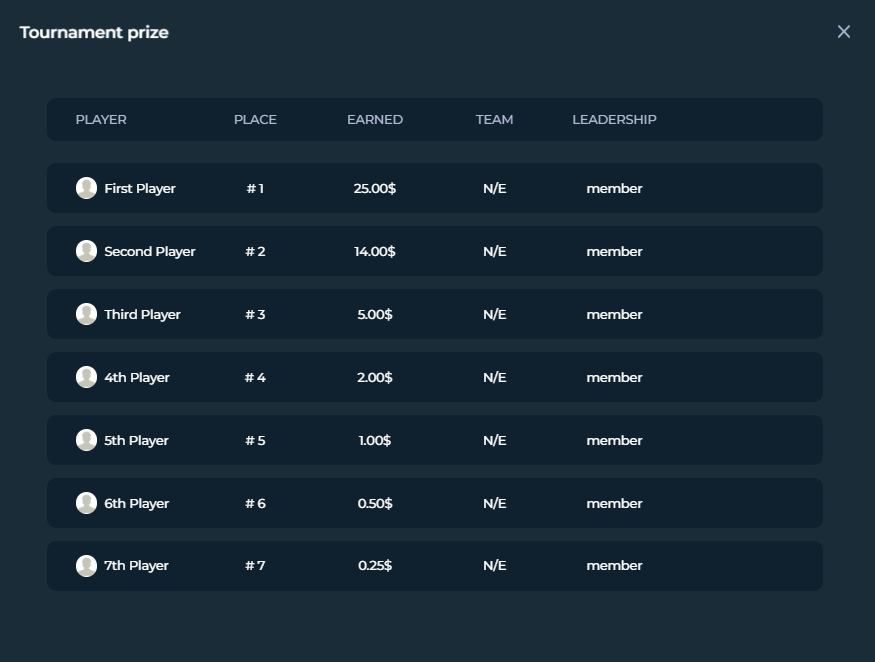Click earned amount '2.00$'

click(x=374, y=378)
